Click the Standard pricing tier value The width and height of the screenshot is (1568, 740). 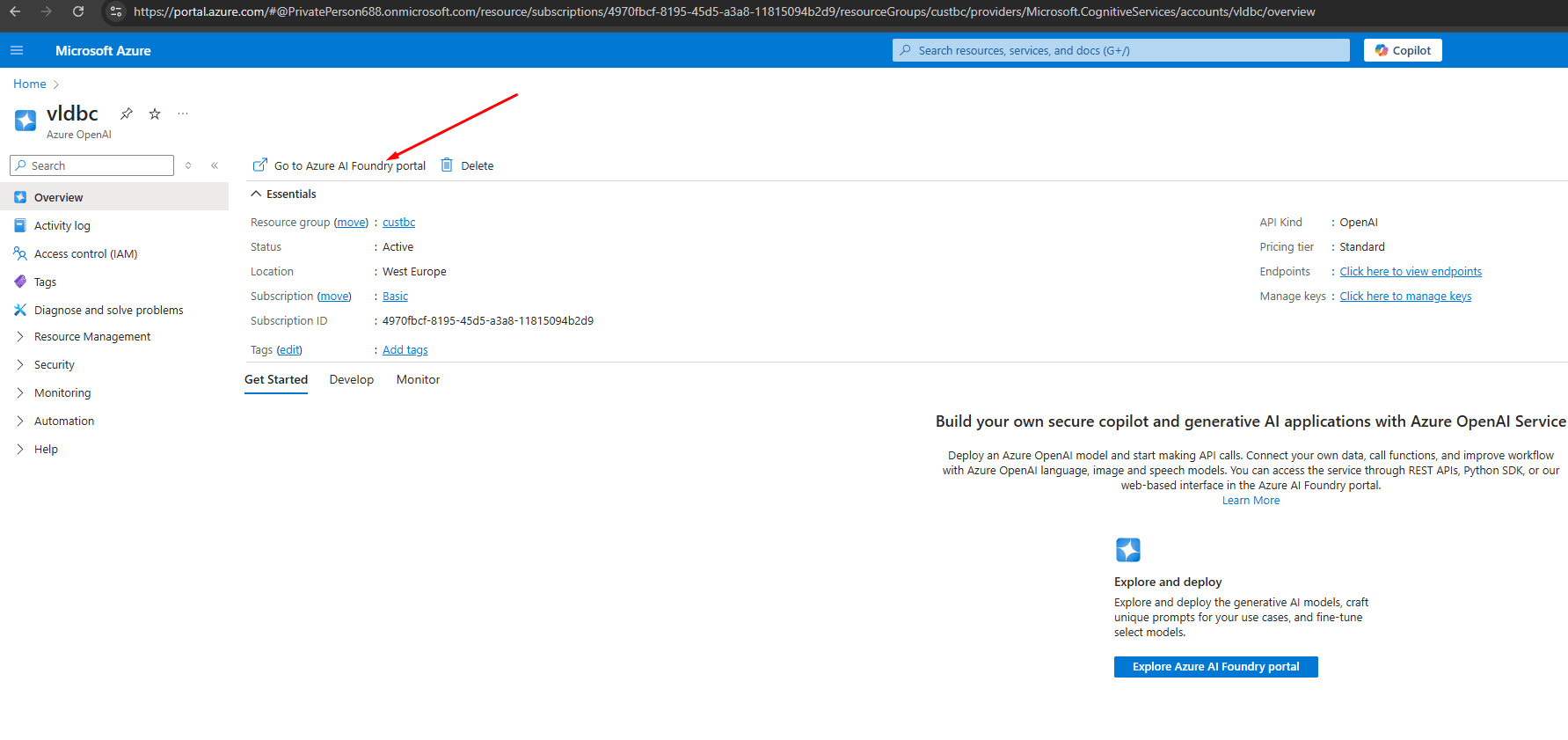(x=1362, y=247)
